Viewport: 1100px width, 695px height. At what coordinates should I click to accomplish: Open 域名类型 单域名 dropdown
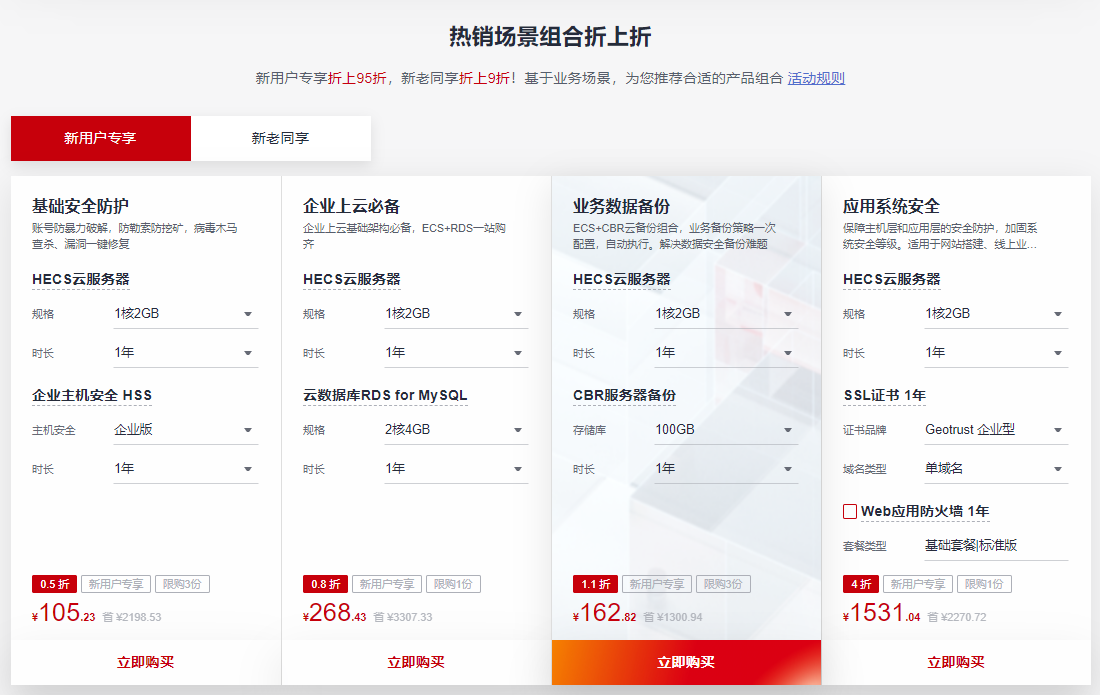(x=995, y=469)
